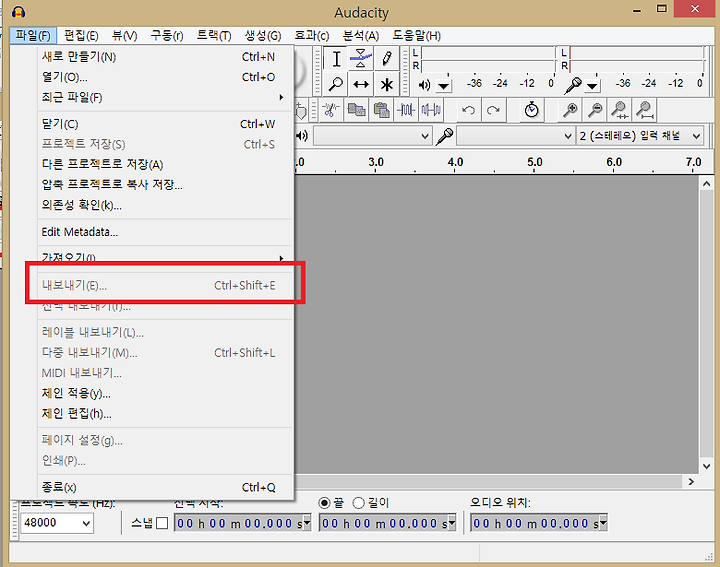Click the Fit Selection zoom icon
This screenshot has width=720, height=567.
(x=620, y=110)
